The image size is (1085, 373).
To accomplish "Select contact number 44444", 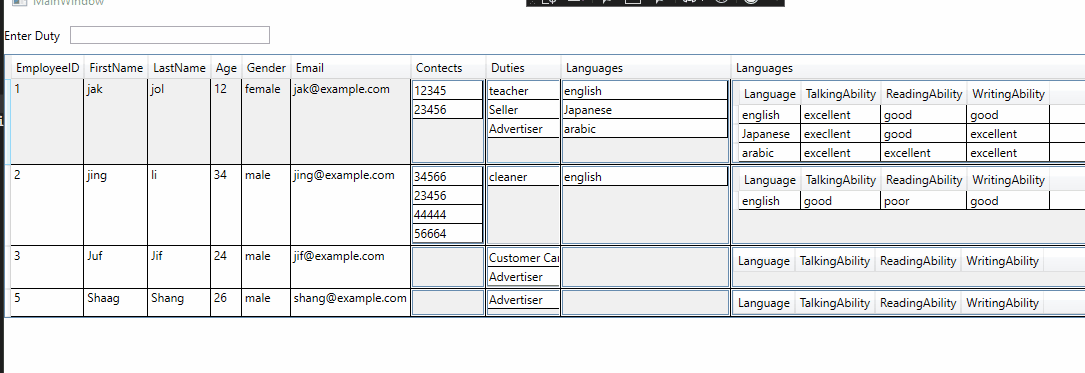I will 448,215.
